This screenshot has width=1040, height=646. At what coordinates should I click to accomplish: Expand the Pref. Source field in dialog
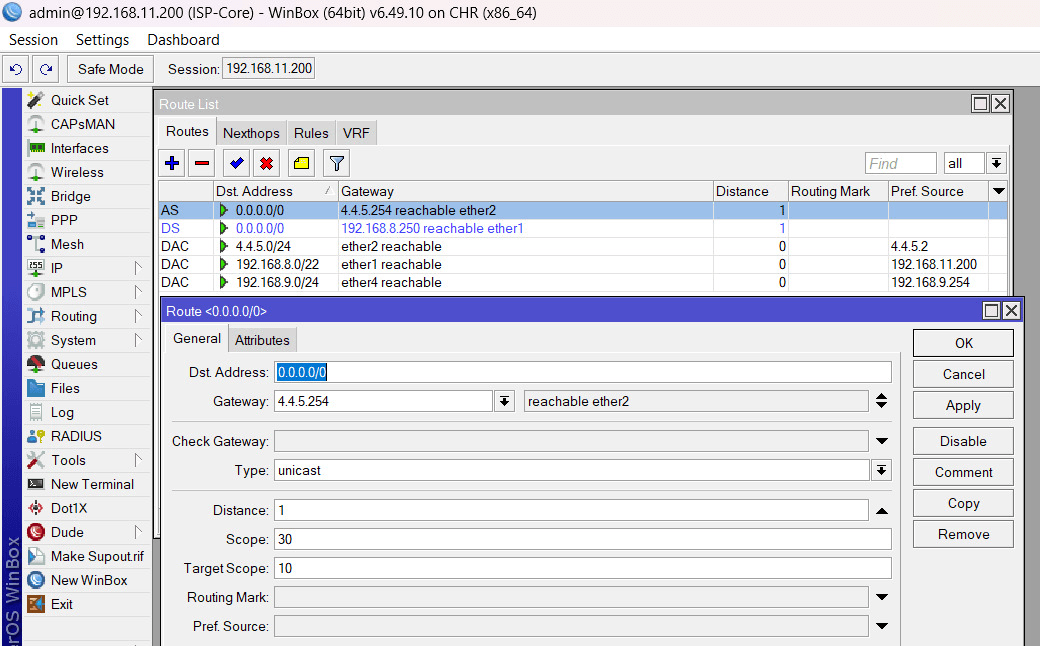[881, 626]
